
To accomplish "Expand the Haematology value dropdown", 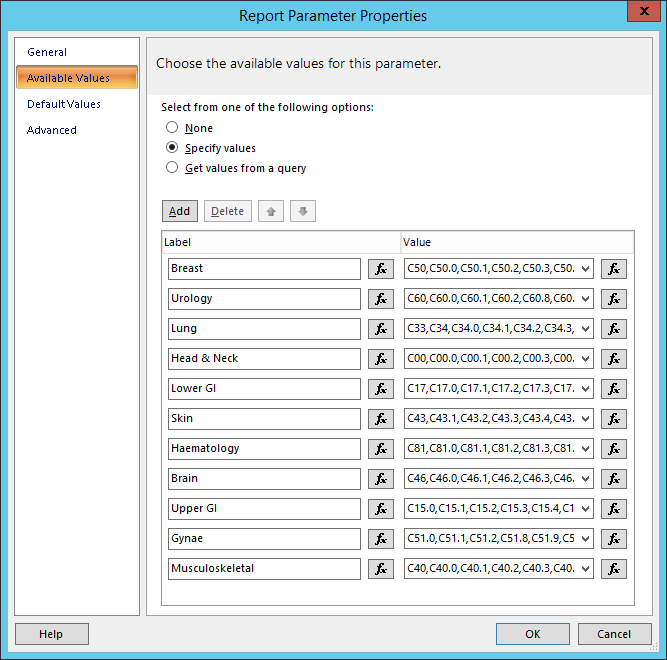I will tap(585, 449).
